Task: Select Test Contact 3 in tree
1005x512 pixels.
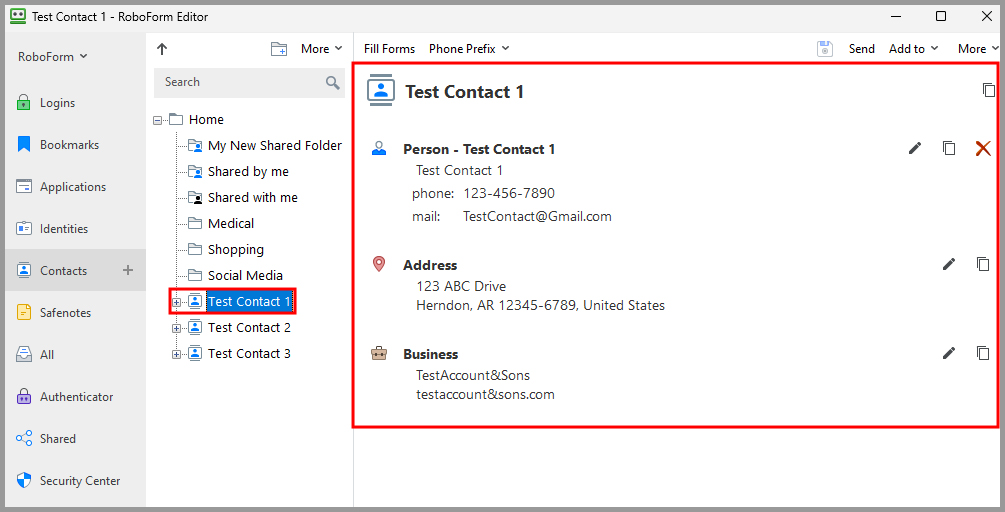Action: (x=249, y=354)
